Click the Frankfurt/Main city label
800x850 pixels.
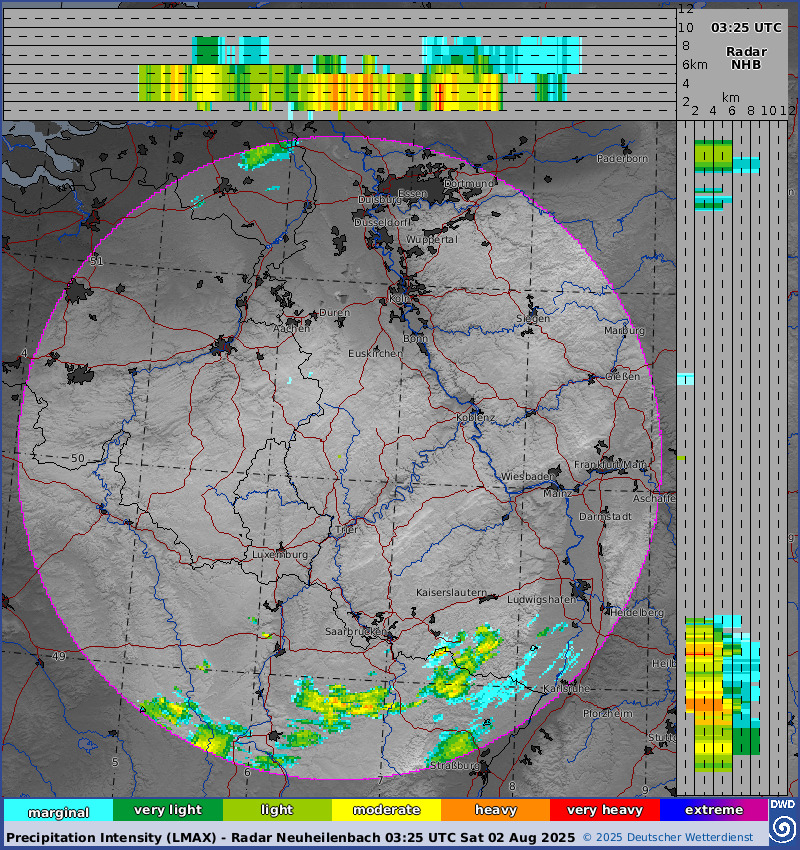coord(610,465)
